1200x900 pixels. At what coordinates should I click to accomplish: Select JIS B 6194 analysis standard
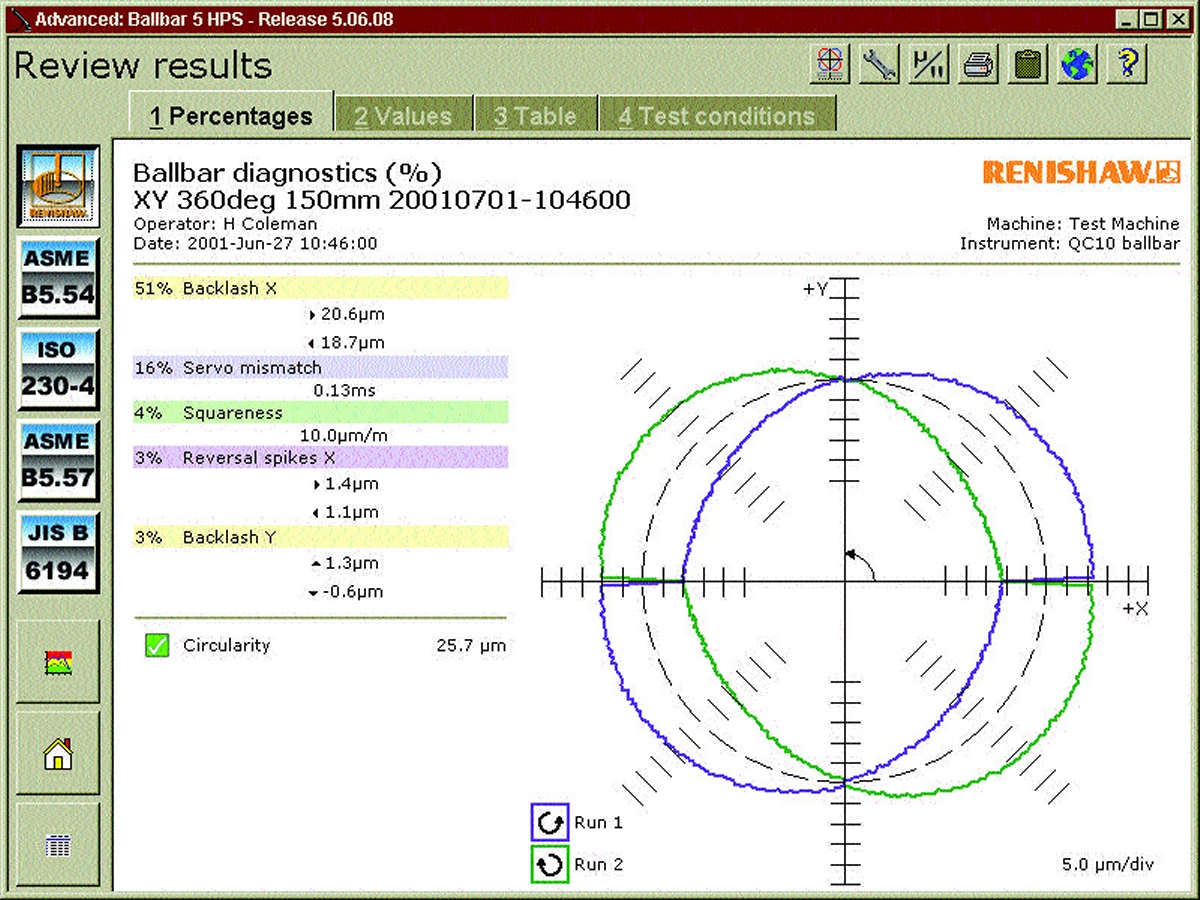58,552
